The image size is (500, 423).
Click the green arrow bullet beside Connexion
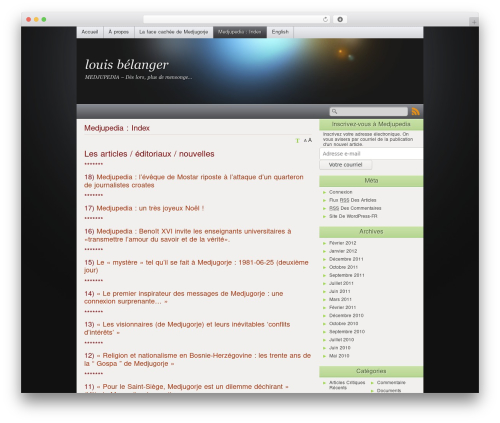click(325, 192)
